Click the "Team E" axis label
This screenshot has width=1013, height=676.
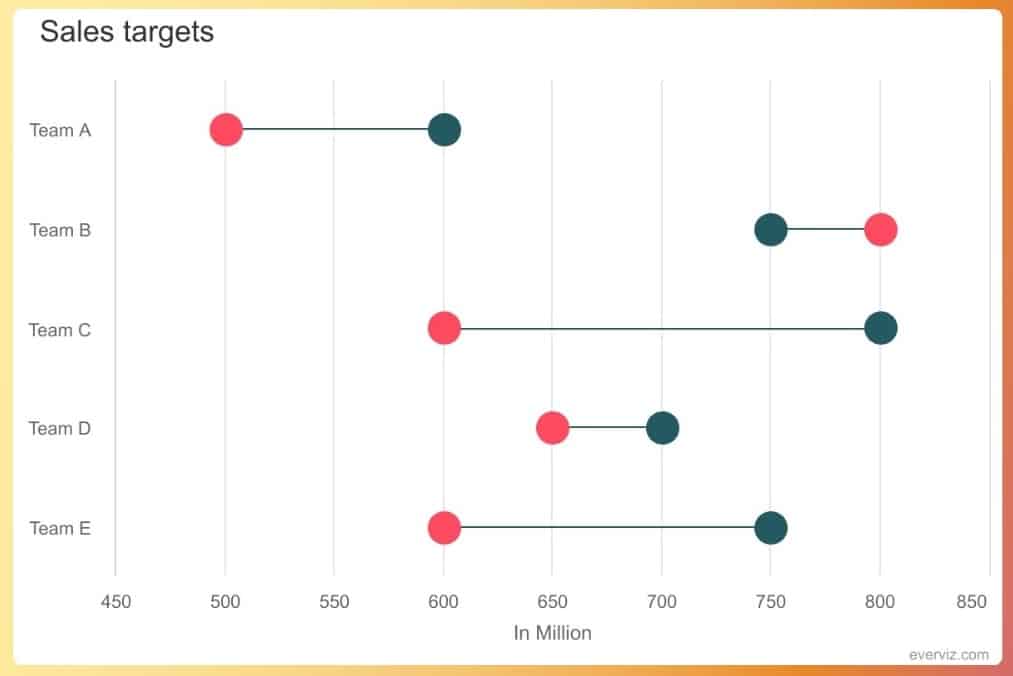pyautogui.click(x=60, y=528)
